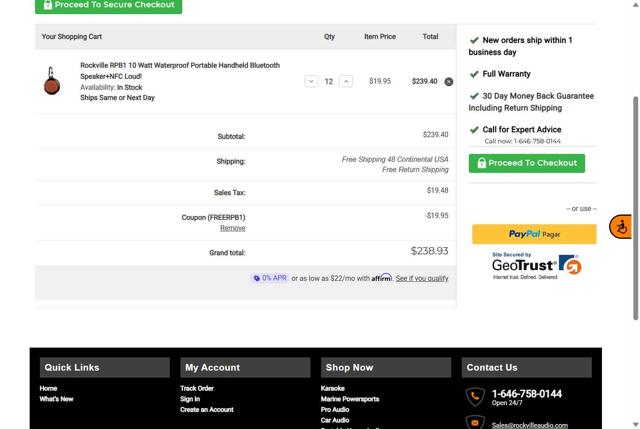Click the My Account footer heading

(x=212, y=368)
